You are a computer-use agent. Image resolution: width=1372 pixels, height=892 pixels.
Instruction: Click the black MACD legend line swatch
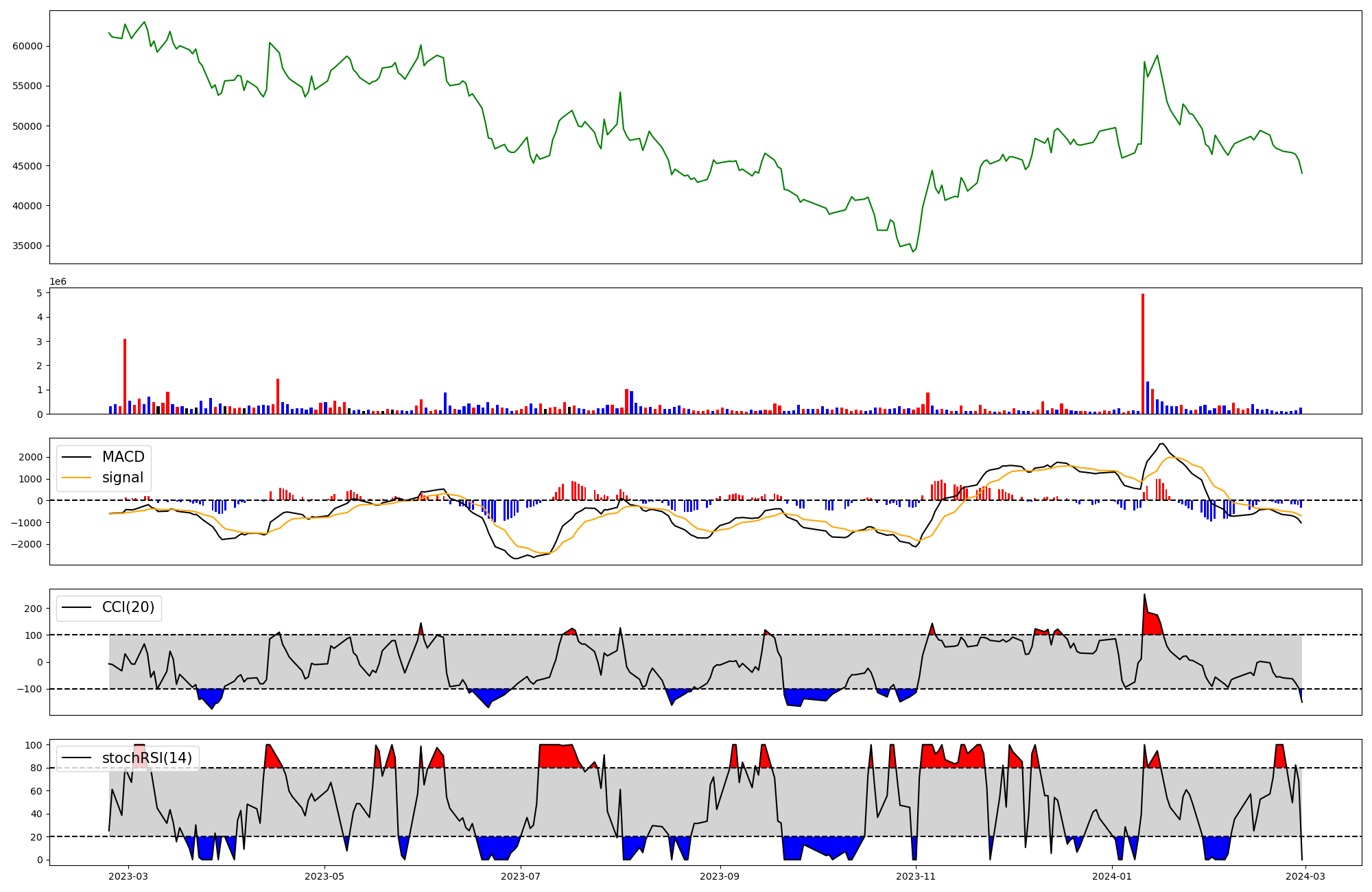76,457
